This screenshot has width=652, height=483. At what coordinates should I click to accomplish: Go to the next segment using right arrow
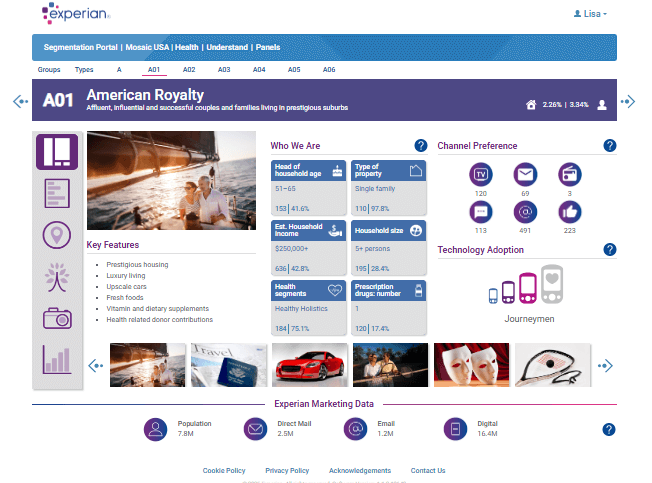[628, 101]
